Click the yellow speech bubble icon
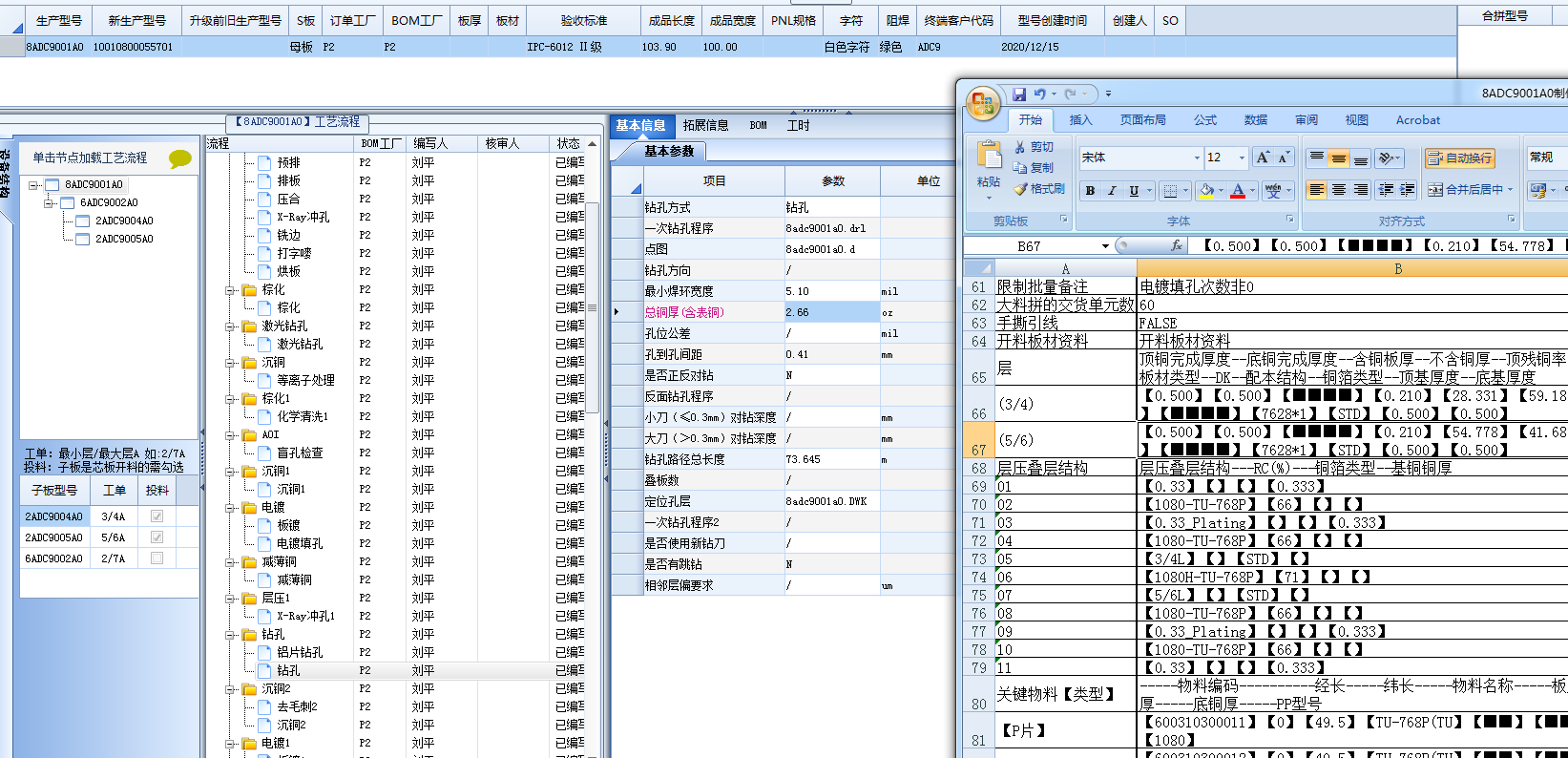The width and height of the screenshot is (1568, 758). 179,158
